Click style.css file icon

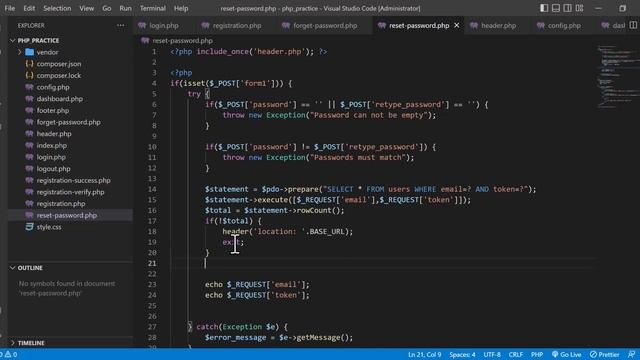coord(29,227)
